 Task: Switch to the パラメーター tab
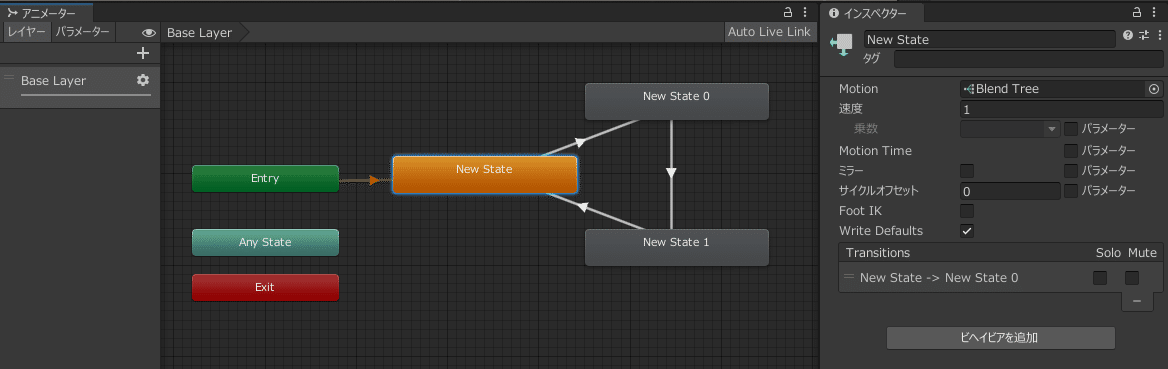(83, 32)
